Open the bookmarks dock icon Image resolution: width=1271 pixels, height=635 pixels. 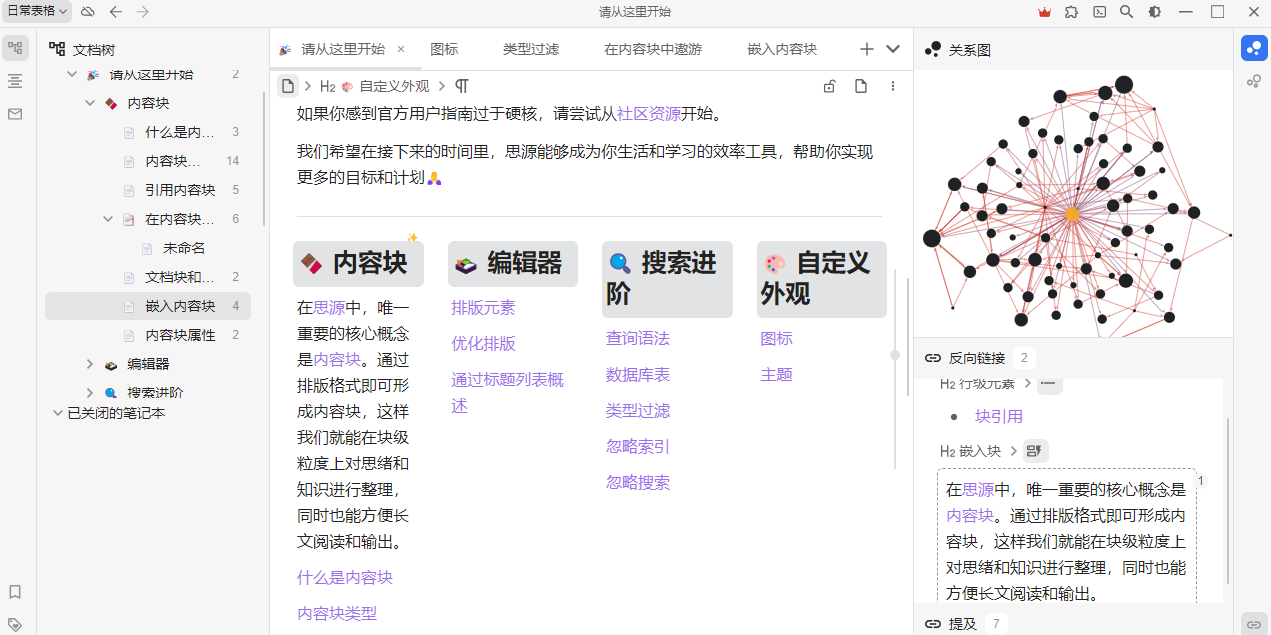(x=15, y=591)
